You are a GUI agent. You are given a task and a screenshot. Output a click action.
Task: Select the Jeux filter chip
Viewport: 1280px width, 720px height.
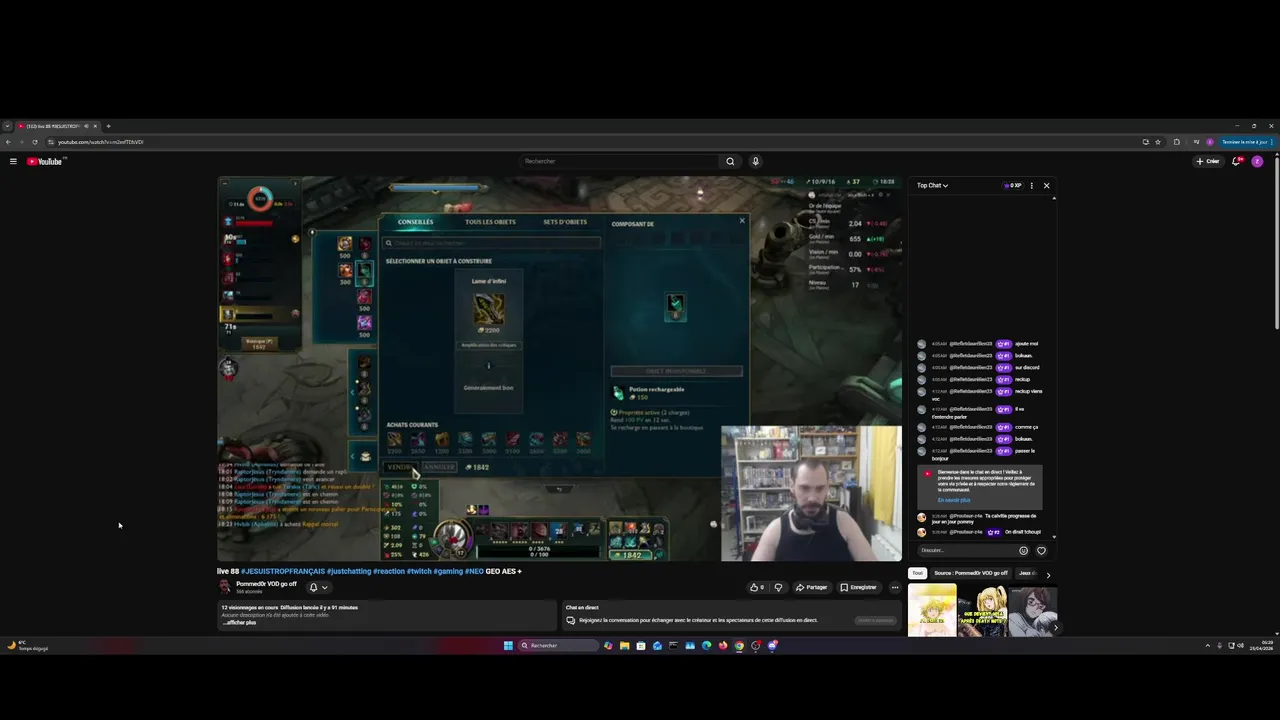pyautogui.click(x=1027, y=573)
